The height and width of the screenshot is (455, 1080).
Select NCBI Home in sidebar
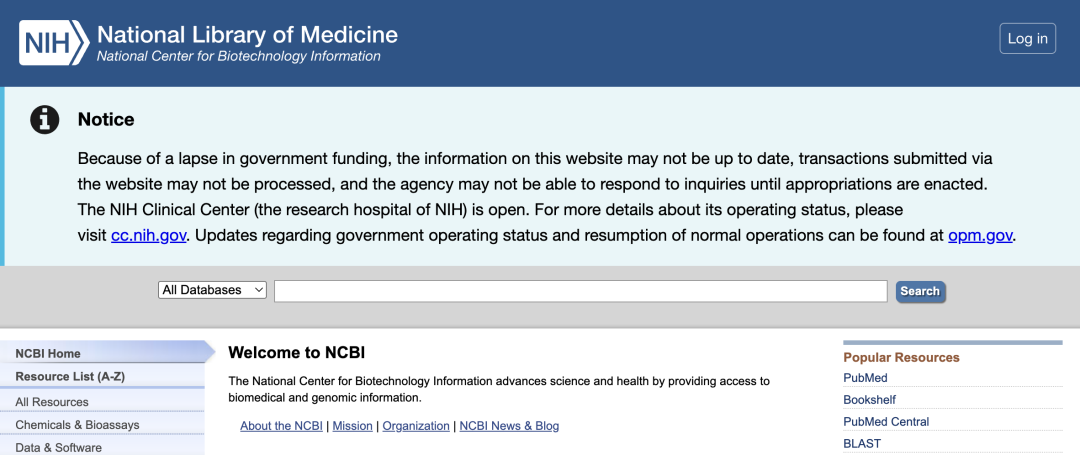tap(48, 353)
